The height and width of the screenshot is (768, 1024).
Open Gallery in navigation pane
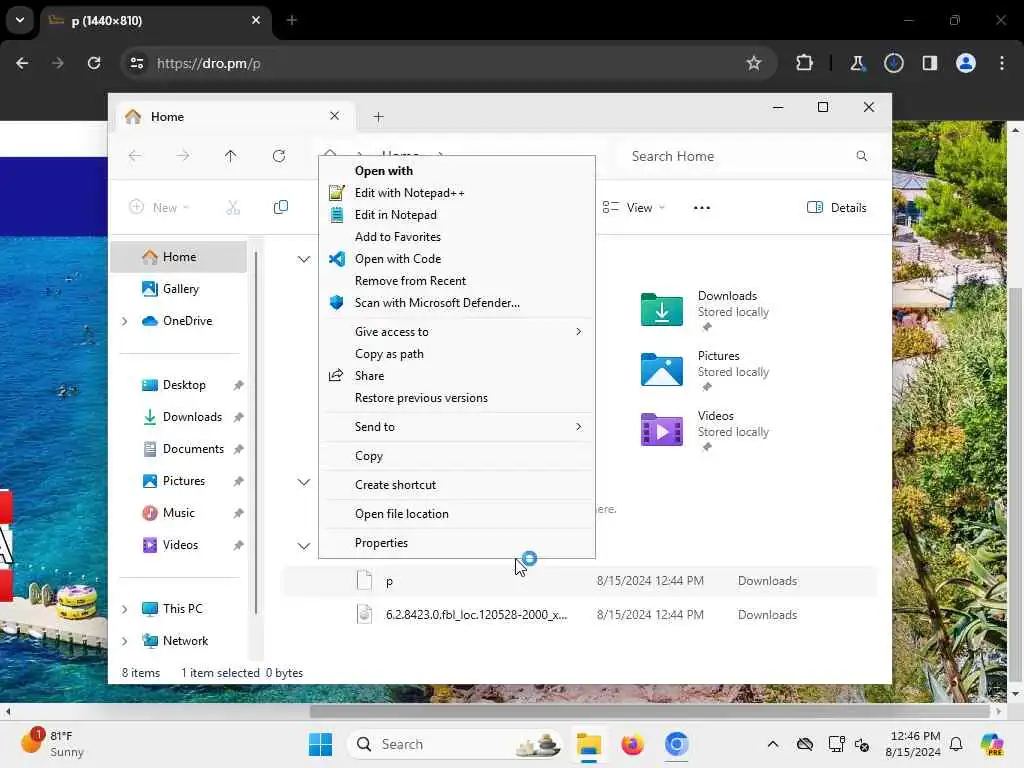[179, 289]
